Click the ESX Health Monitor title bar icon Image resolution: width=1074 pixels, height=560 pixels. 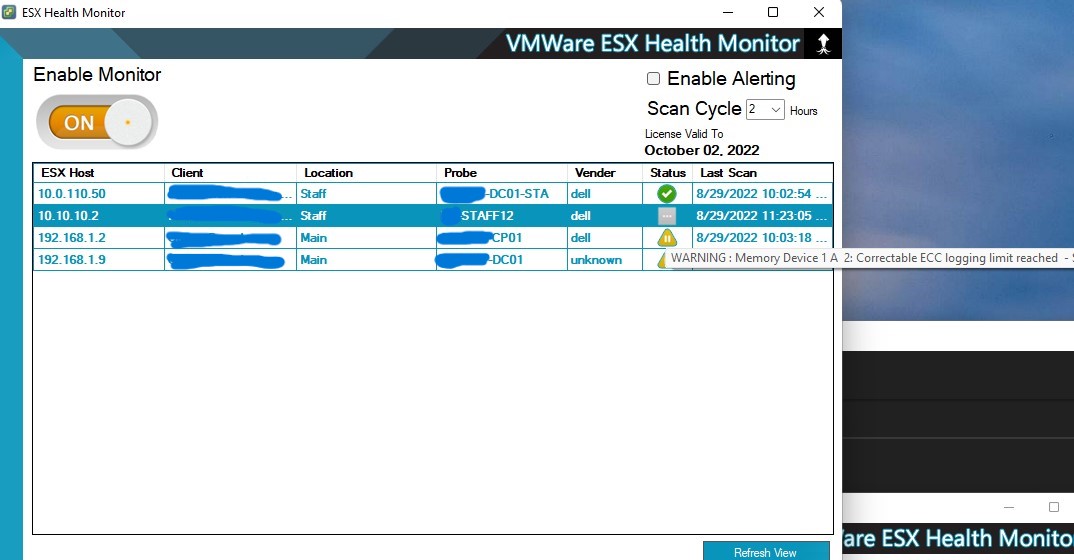[9, 12]
